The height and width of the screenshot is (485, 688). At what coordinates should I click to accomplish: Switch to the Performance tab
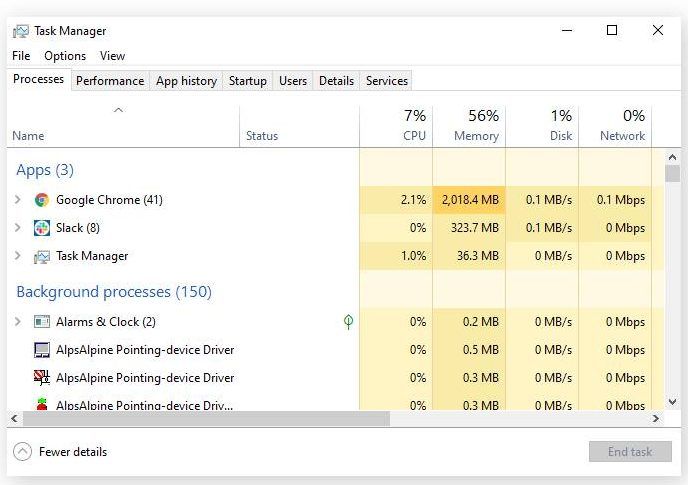click(x=110, y=81)
